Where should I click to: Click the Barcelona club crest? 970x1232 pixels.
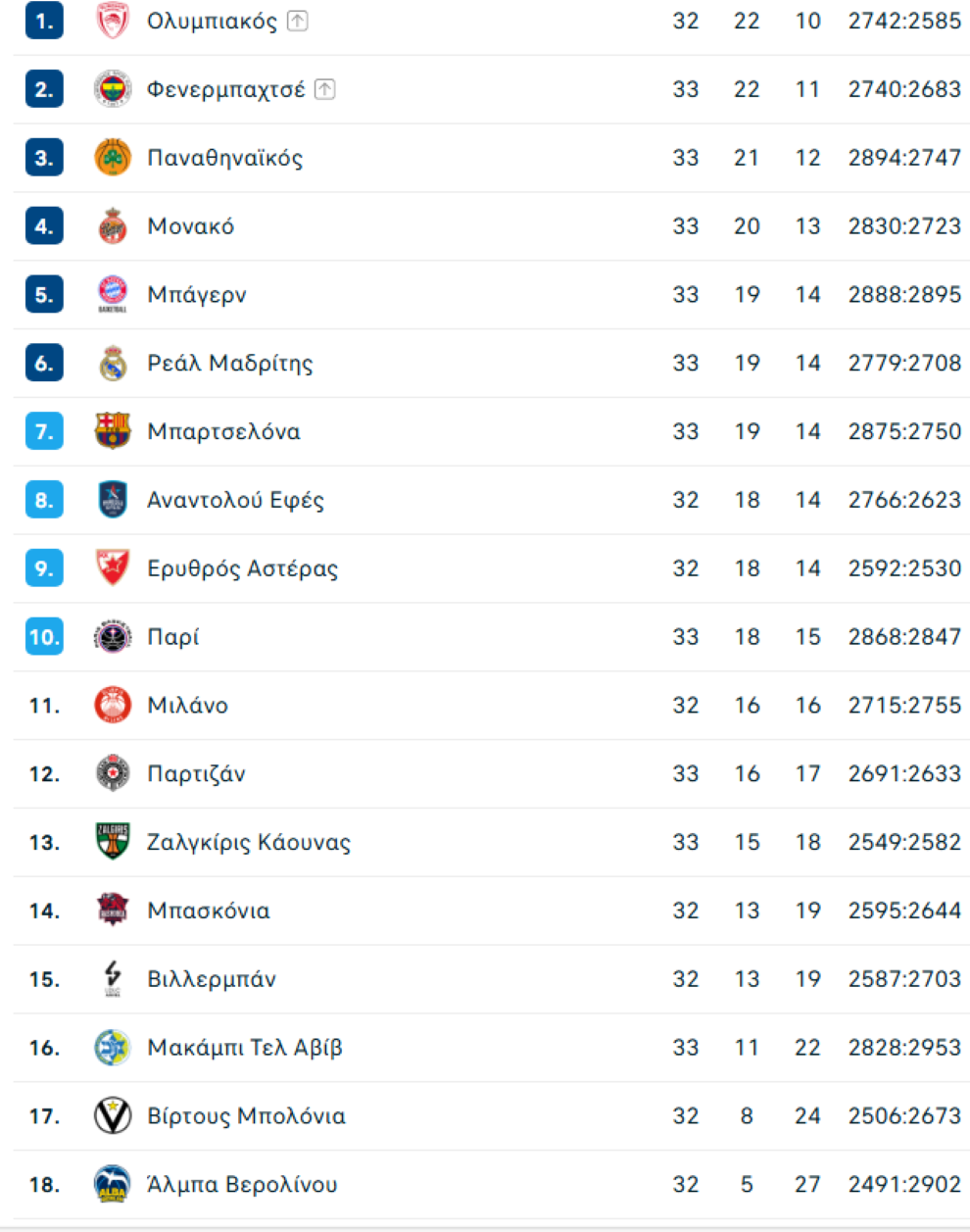113,431
